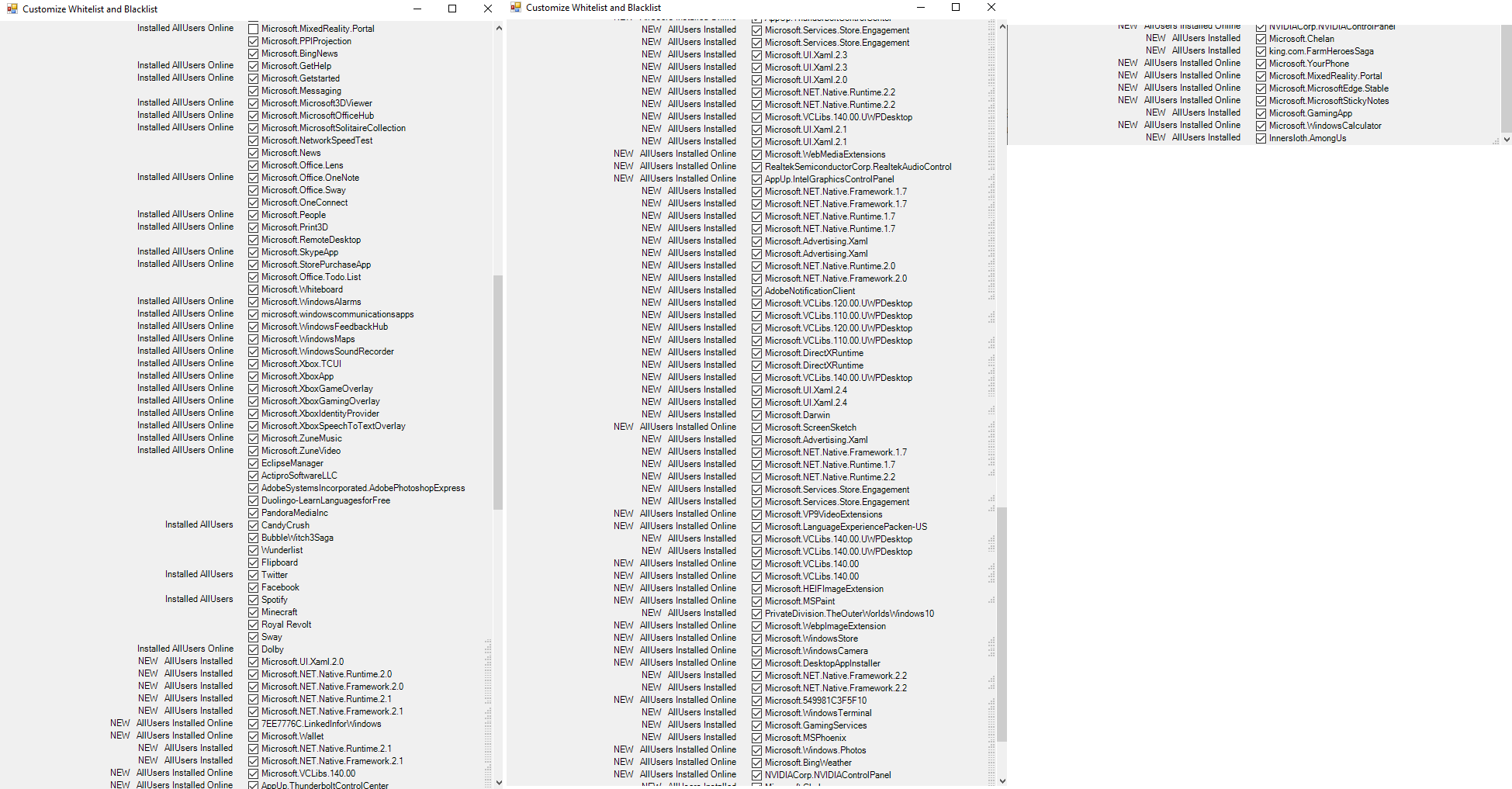Toggle the Microsoft.Messaging checkbox
This screenshot has width=1512, height=789.
(253, 91)
